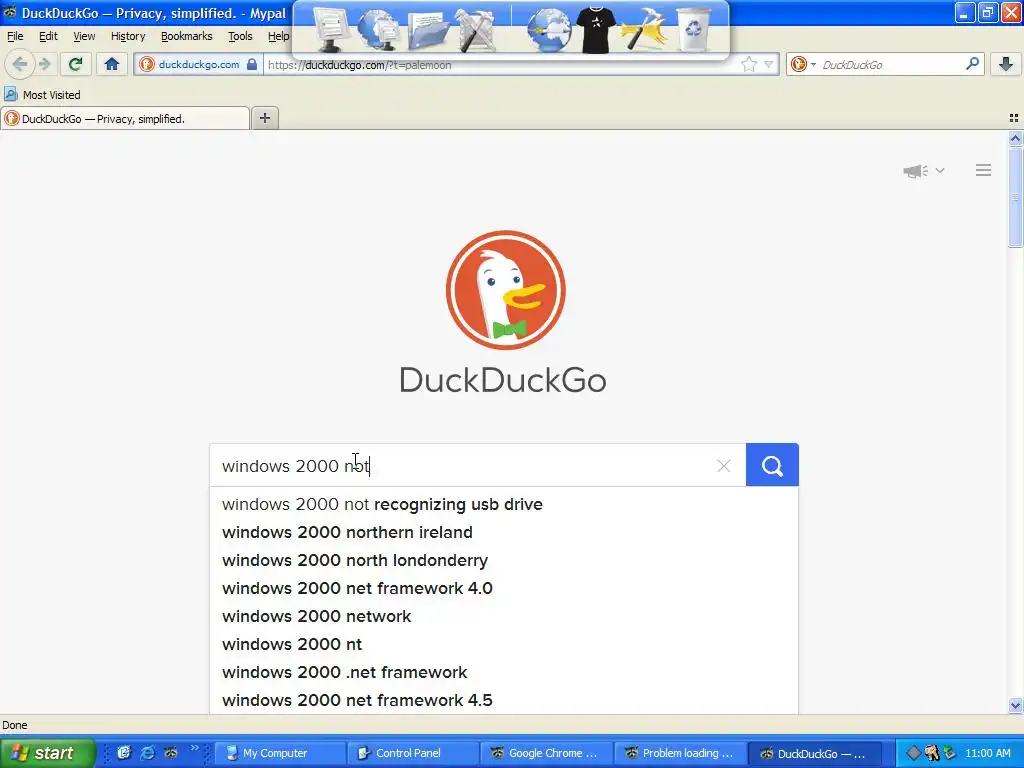Choose suggestion 'windows 2000 nt'
The image size is (1024, 768).
pyautogui.click(x=504, y=645)
